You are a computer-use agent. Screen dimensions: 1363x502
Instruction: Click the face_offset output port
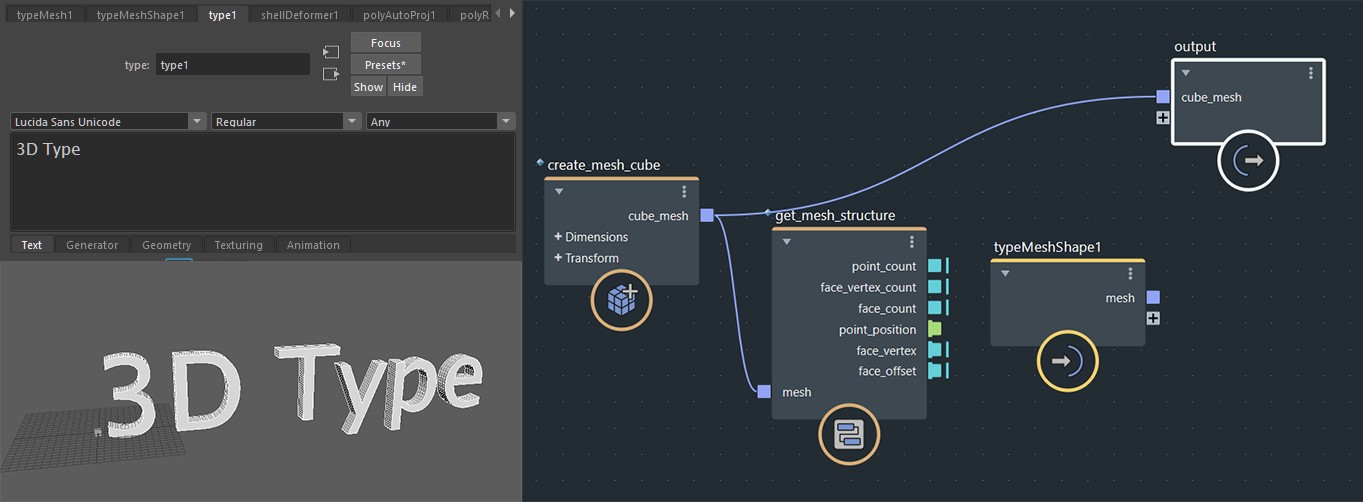935,371
